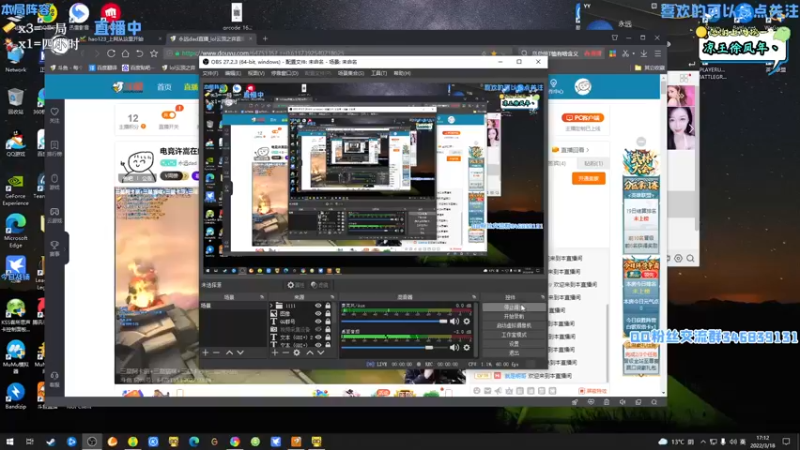Toggle visibility of video capture device source
Viewport: 800px width, 450px height.
pyautogui.click(x=318, y=329)
